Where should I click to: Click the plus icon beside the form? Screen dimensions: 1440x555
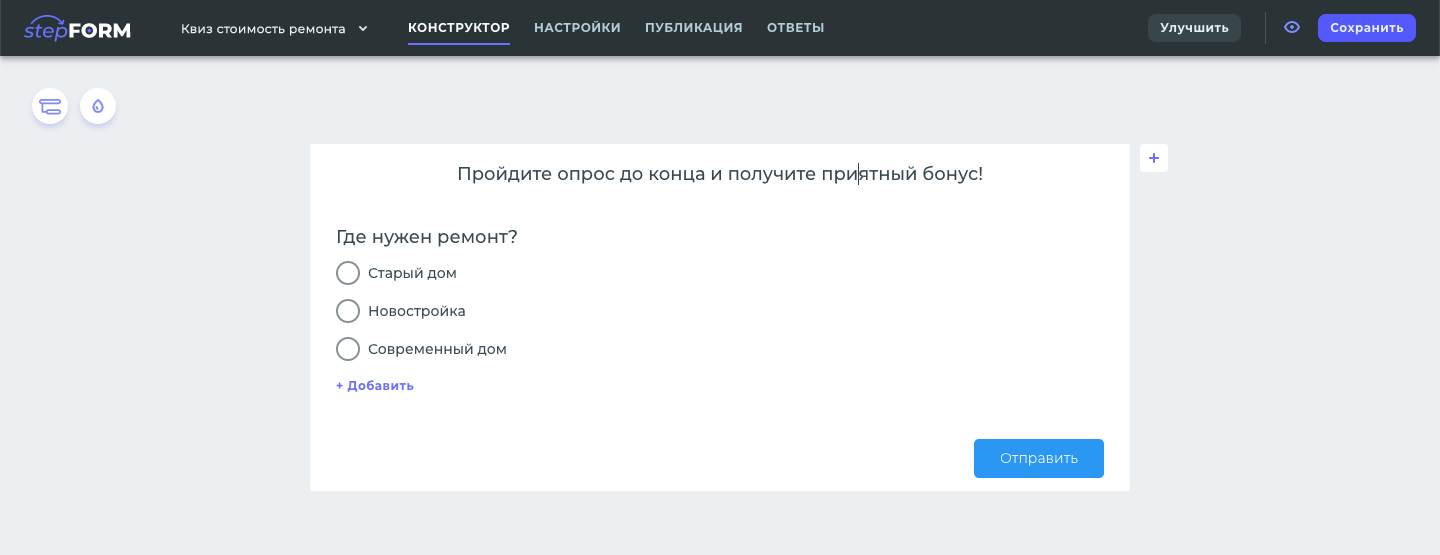click(x=1154, y=158)
